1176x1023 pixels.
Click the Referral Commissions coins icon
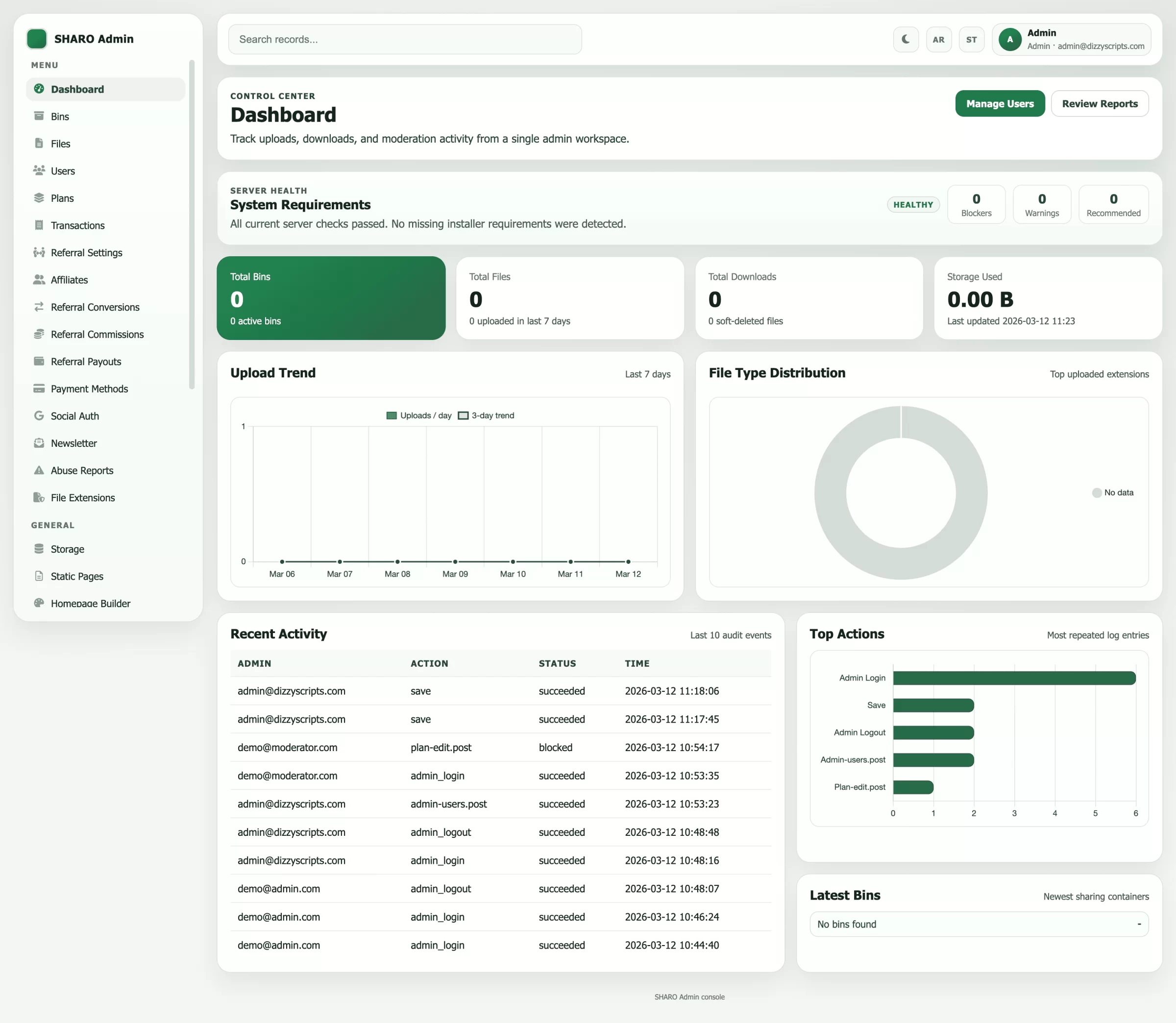point(39,334)
